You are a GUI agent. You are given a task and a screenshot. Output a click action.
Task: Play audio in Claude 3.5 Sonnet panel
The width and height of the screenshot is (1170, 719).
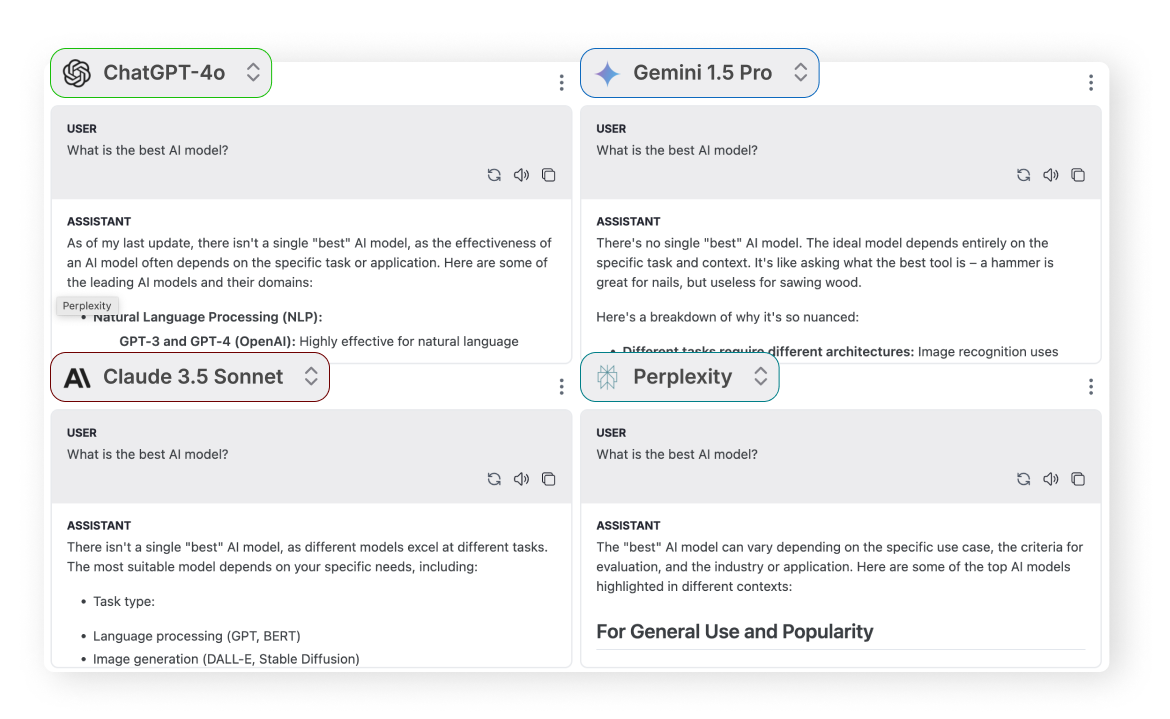coord(521,479)
